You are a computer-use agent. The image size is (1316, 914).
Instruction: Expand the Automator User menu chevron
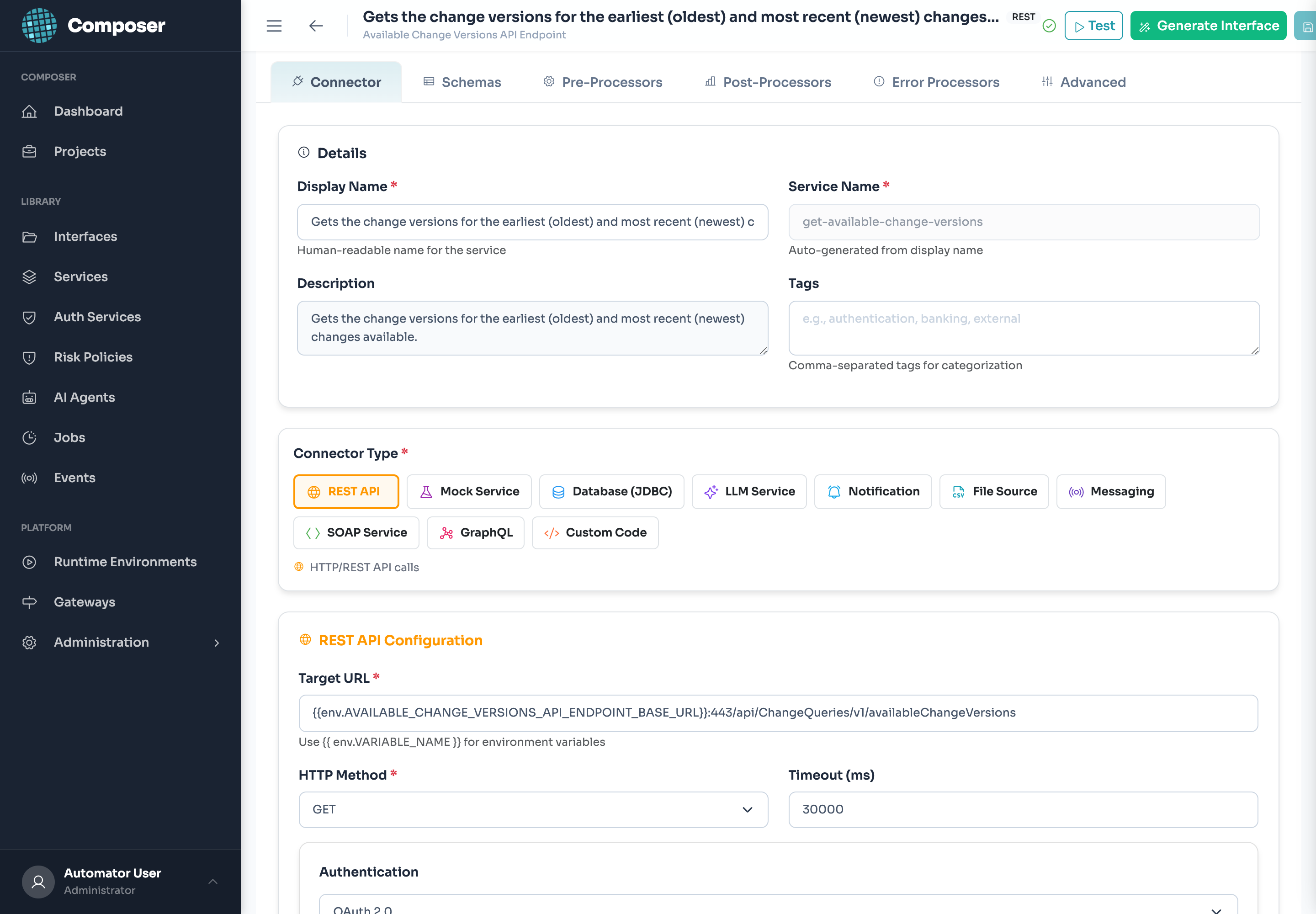pyautogui.click(x=213, y=882)
